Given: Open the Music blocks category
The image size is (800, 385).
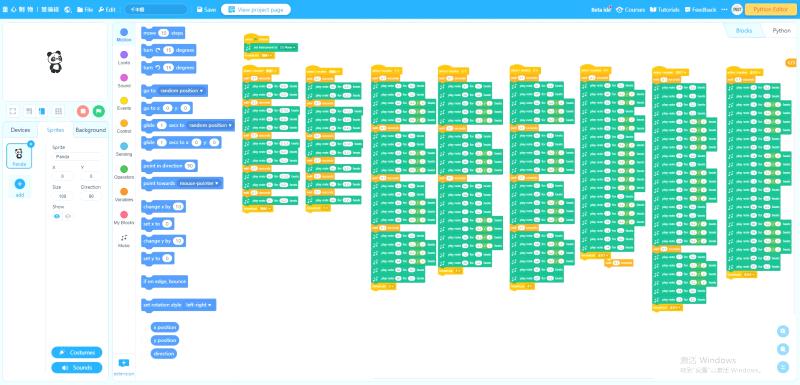Looking at the screenshot, I should coord(124,241).
